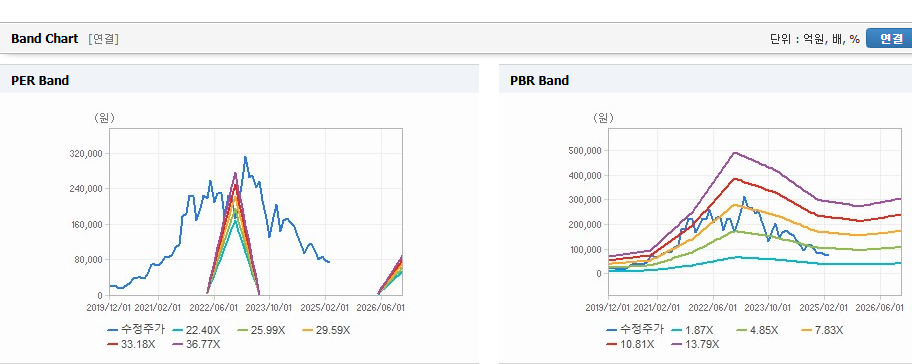Click the 단위 : 억원, 배, % text
This screenshot has height=364, width=912.
click(814, 39)
